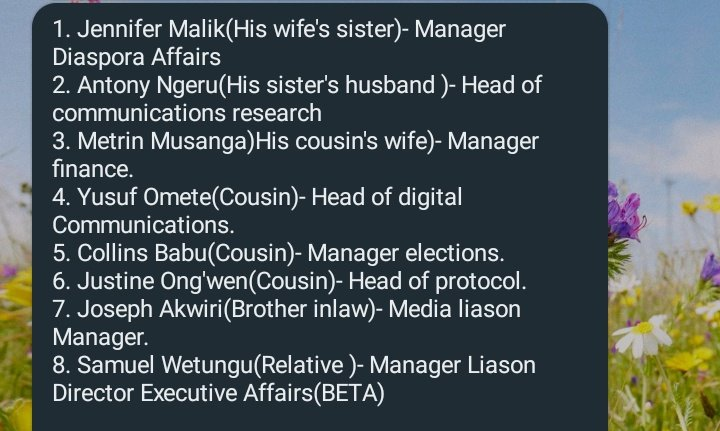
Task: Select the Jennifer Malik list entry
Action: pos(279,43)
